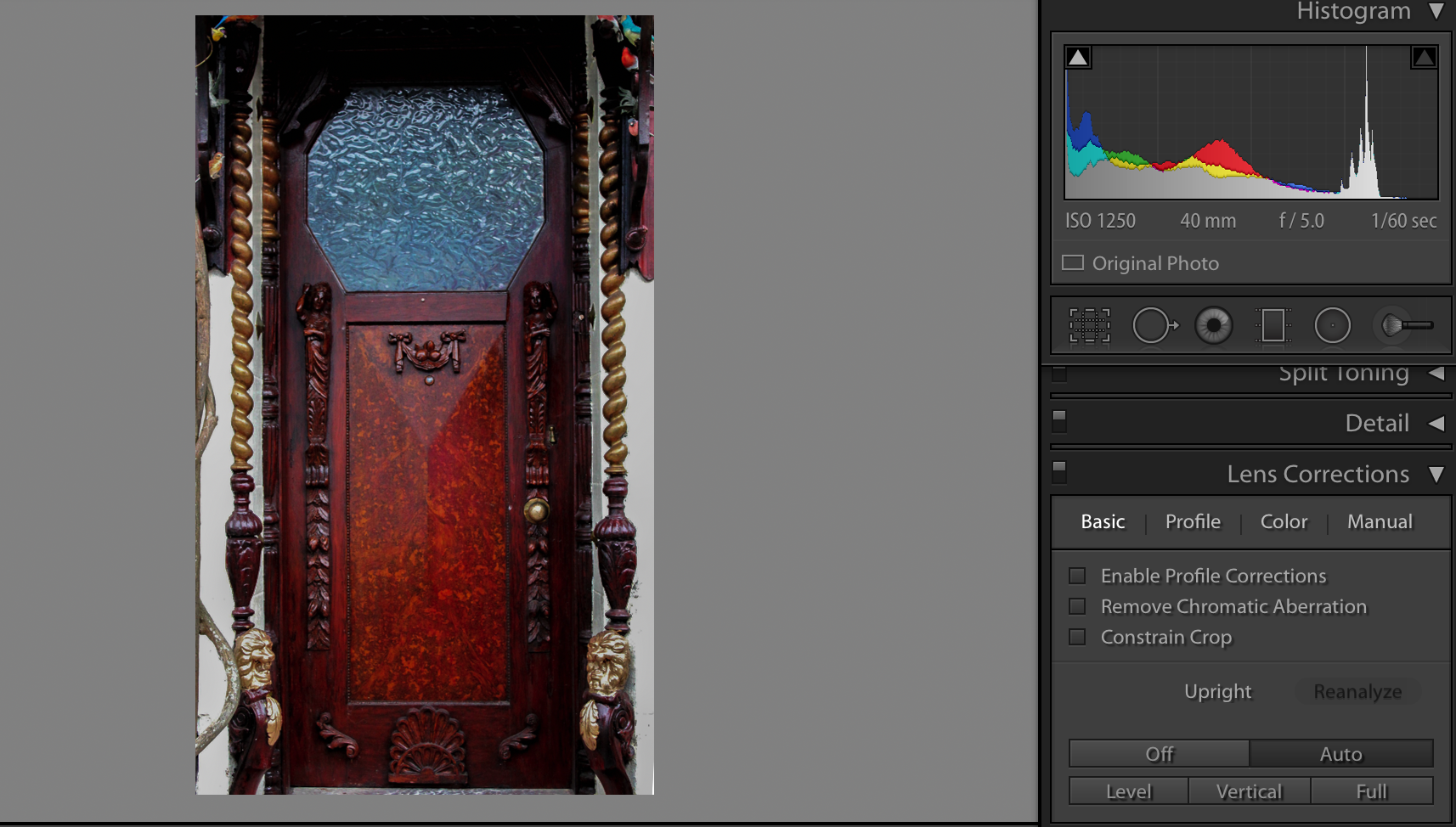This screenshot has width=1456, height=827.
Task: Select the Crop Overlay tool
Action: click(1090, 325)
